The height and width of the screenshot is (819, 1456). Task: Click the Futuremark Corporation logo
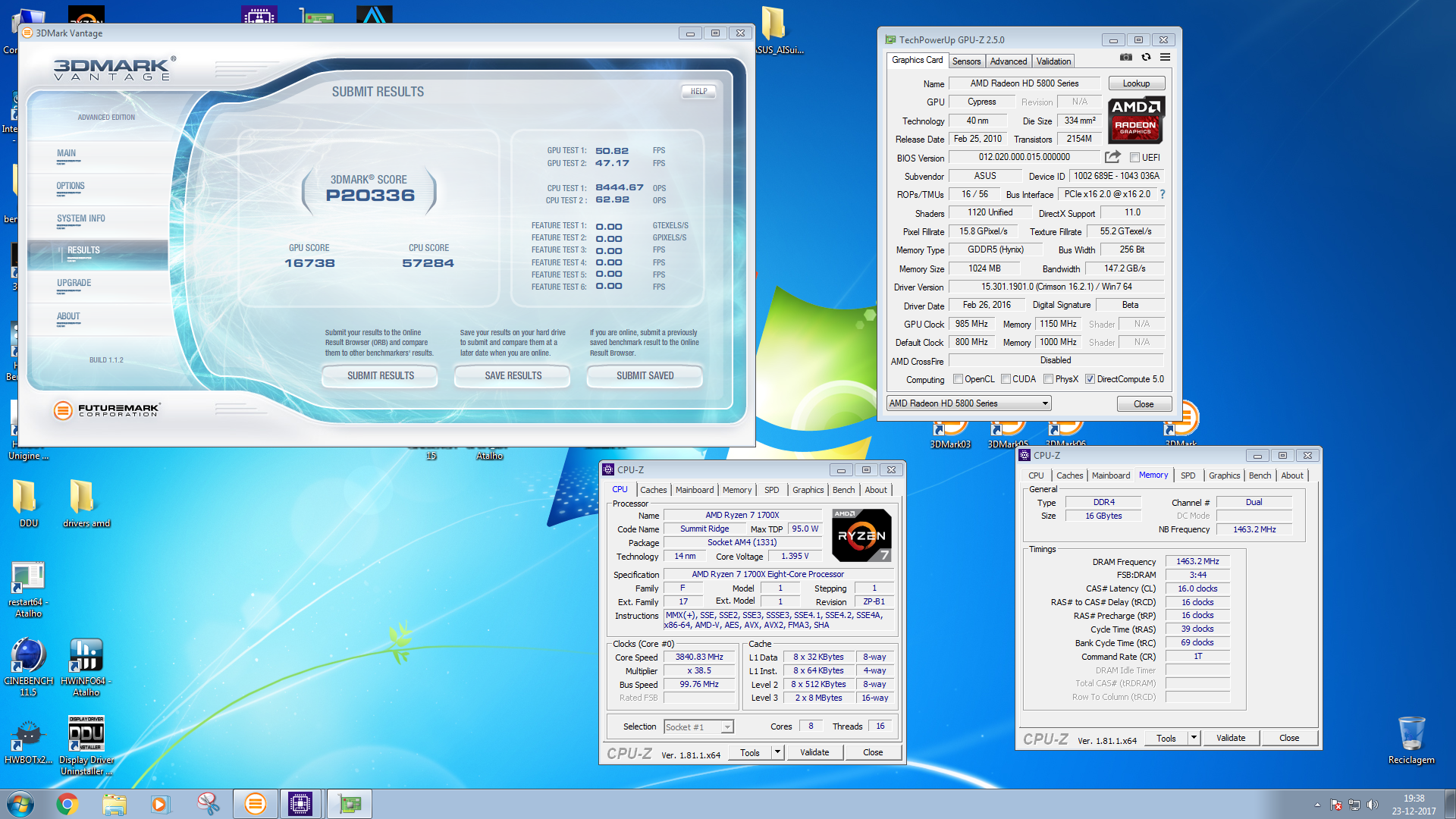click(107, 410)
